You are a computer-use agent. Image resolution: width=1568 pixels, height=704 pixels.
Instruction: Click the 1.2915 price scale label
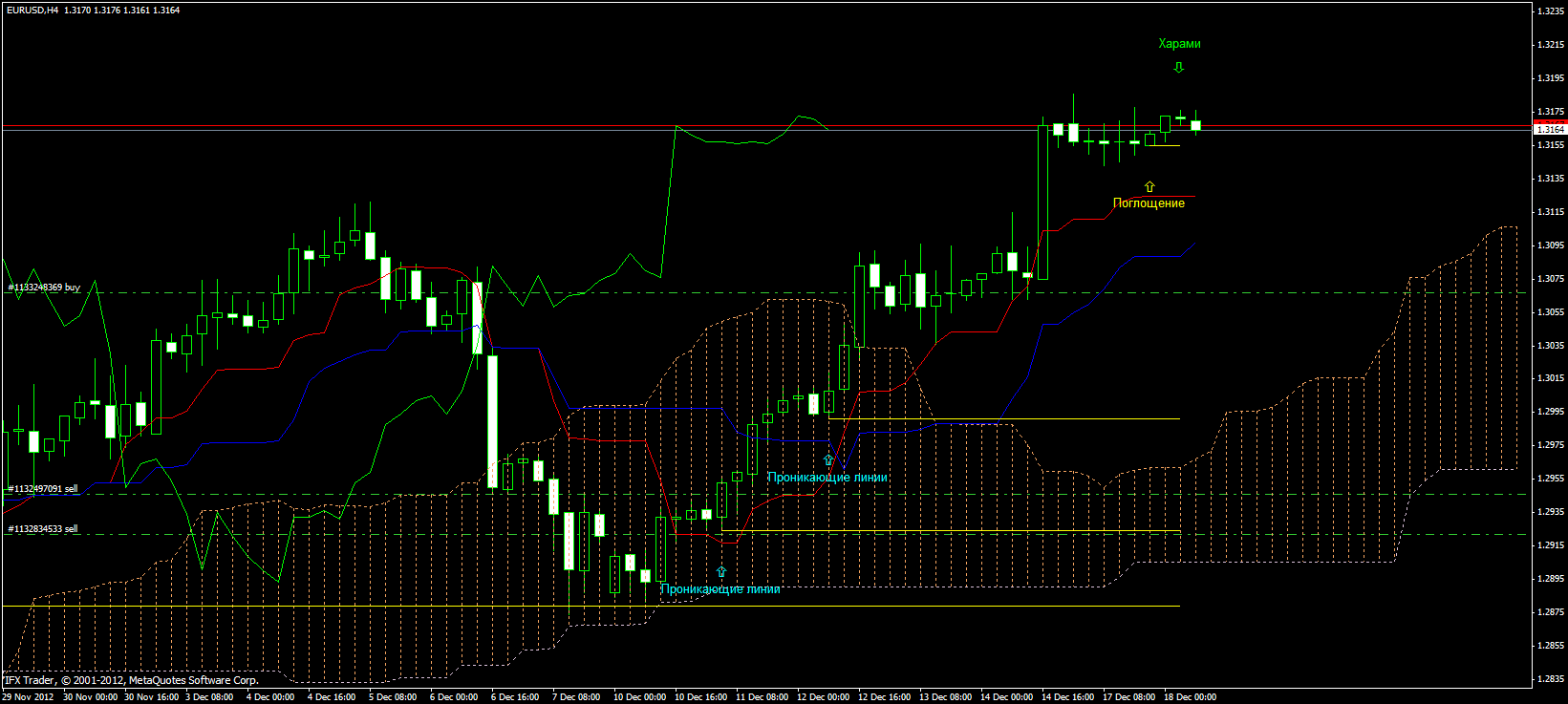tap(1550, 545)
